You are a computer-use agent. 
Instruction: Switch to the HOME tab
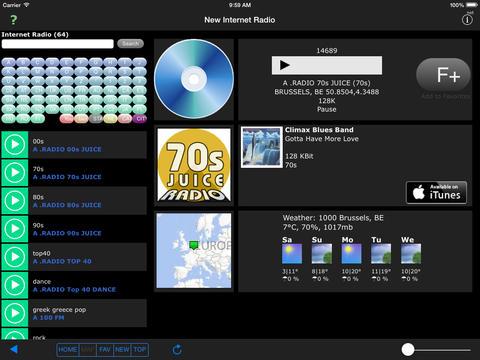68,350
